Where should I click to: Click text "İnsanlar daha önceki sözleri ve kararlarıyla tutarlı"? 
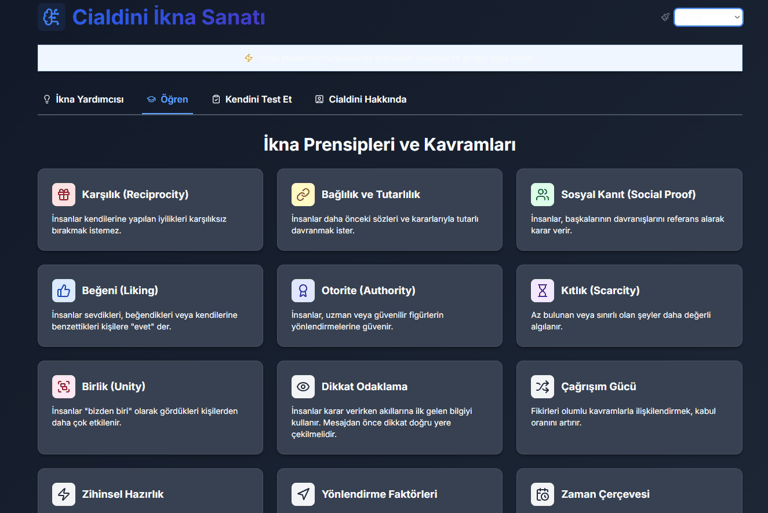385,219
